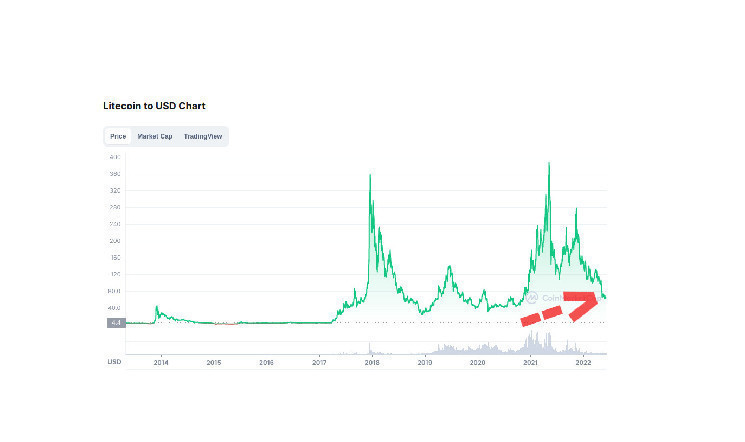The width and height of the screenshot is (745, 442).
Task: Open the TradingView tab
Action: [x=202, y=136]
